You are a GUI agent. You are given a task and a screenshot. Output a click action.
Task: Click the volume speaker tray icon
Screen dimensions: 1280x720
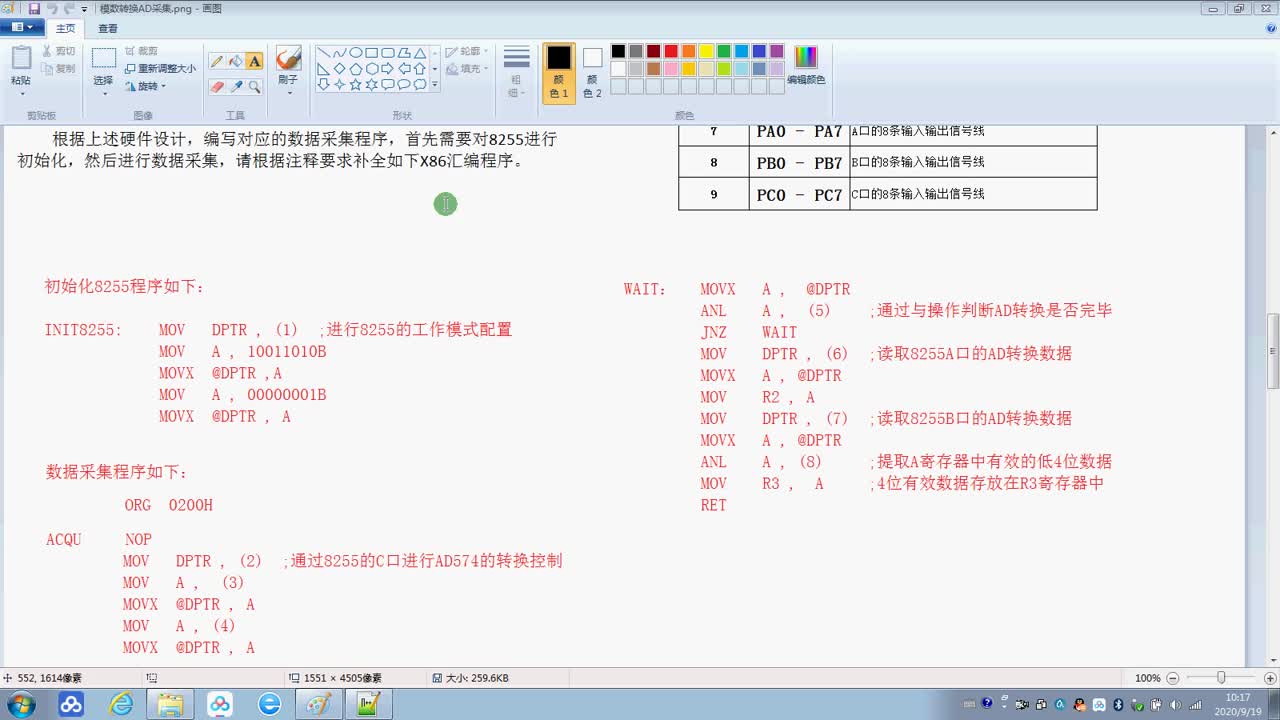tap(1175, 704)
